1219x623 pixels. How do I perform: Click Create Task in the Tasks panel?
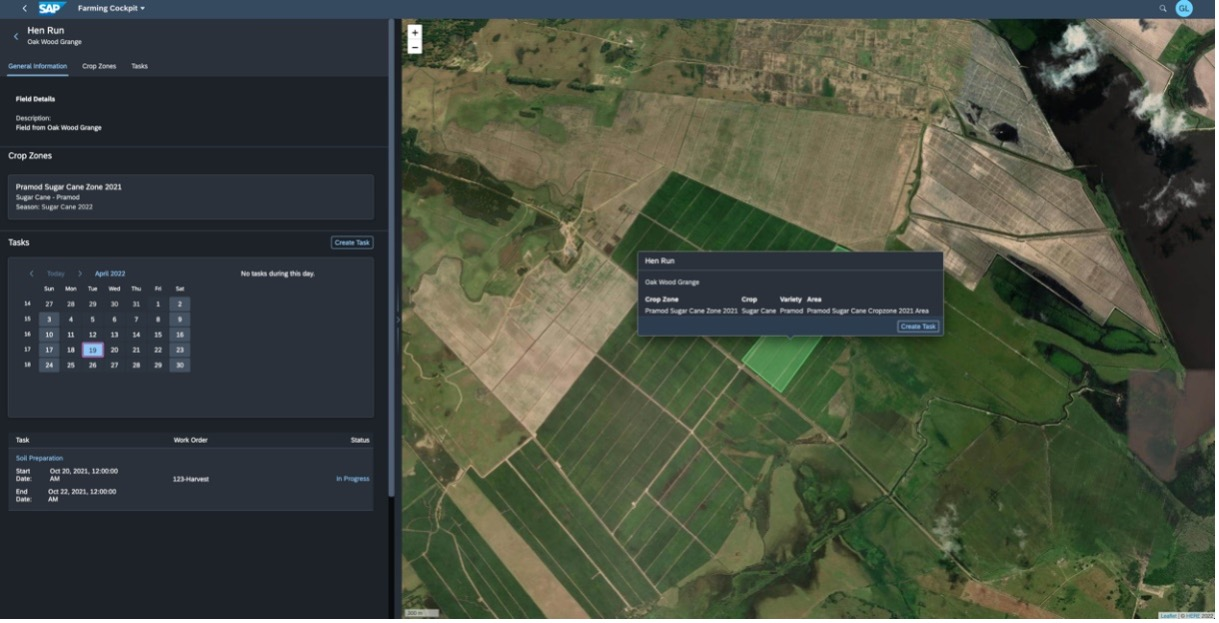pyautogui.click(x=352, y=242)
